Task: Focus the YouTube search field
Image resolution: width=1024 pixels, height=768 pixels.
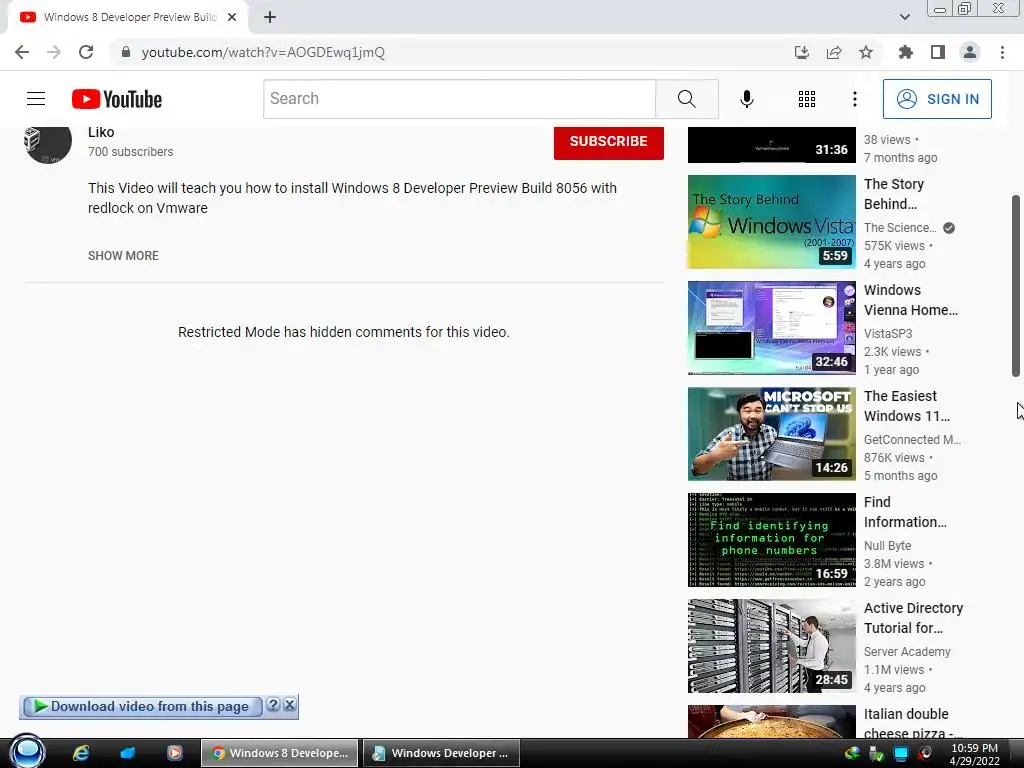Action: (x=459, y=99)
